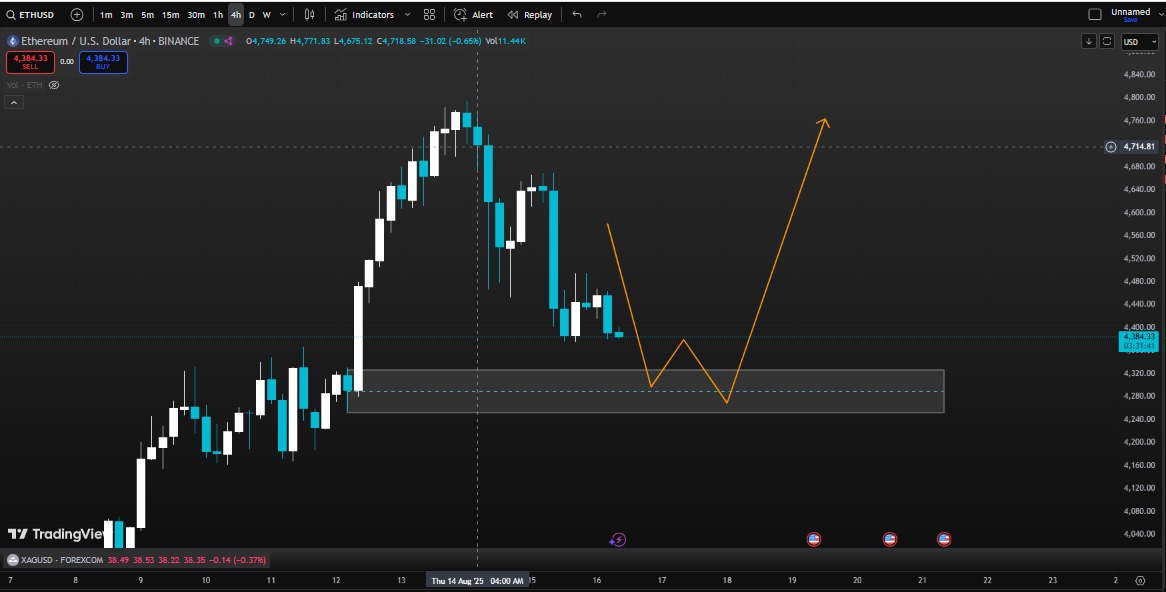Viewport: 1166px width, 592px height.
Task: Click the C4,718.58 close value in legend
Action: (396, 41)
